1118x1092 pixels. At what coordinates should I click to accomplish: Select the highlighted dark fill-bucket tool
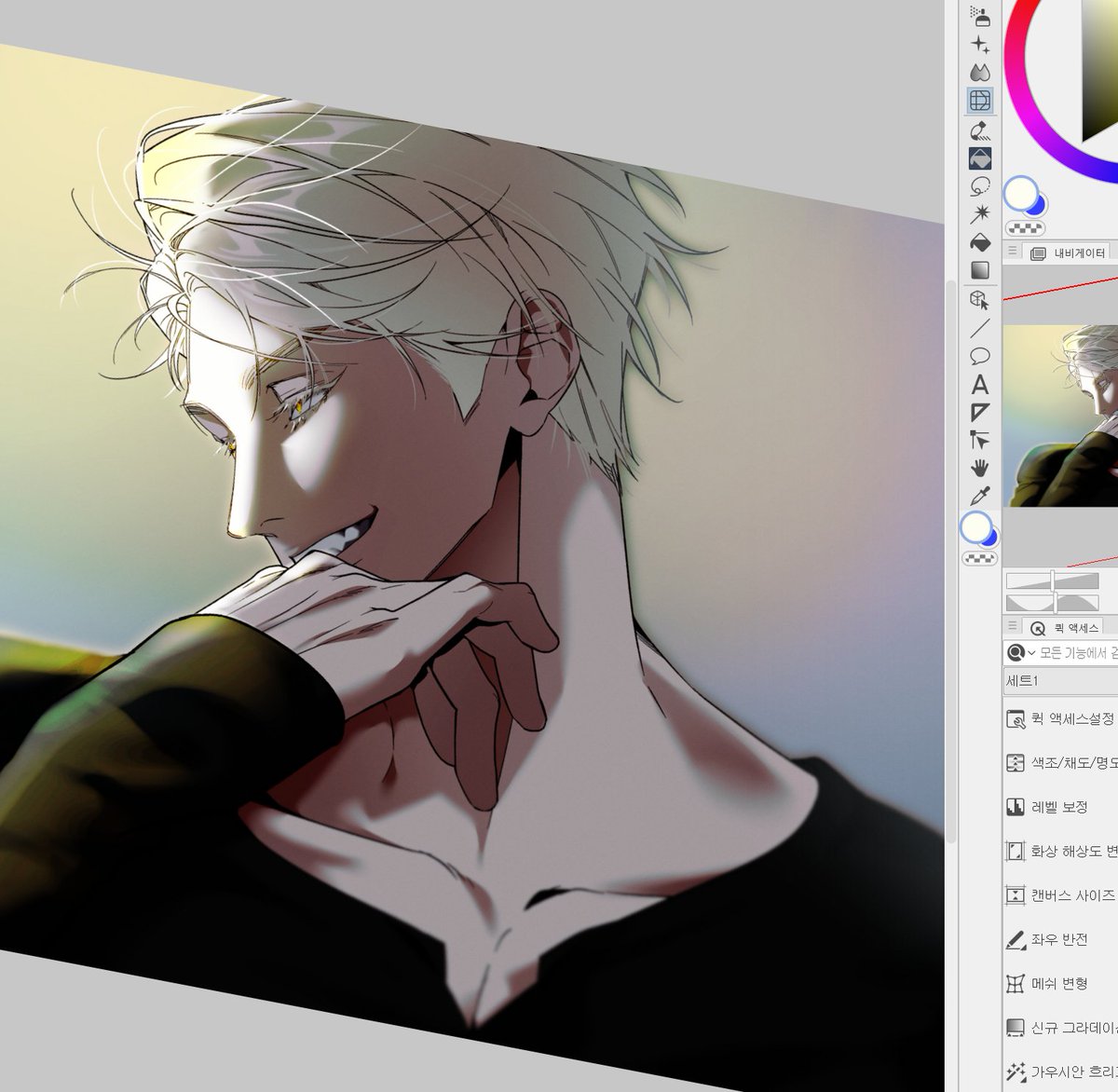point(979,158)
